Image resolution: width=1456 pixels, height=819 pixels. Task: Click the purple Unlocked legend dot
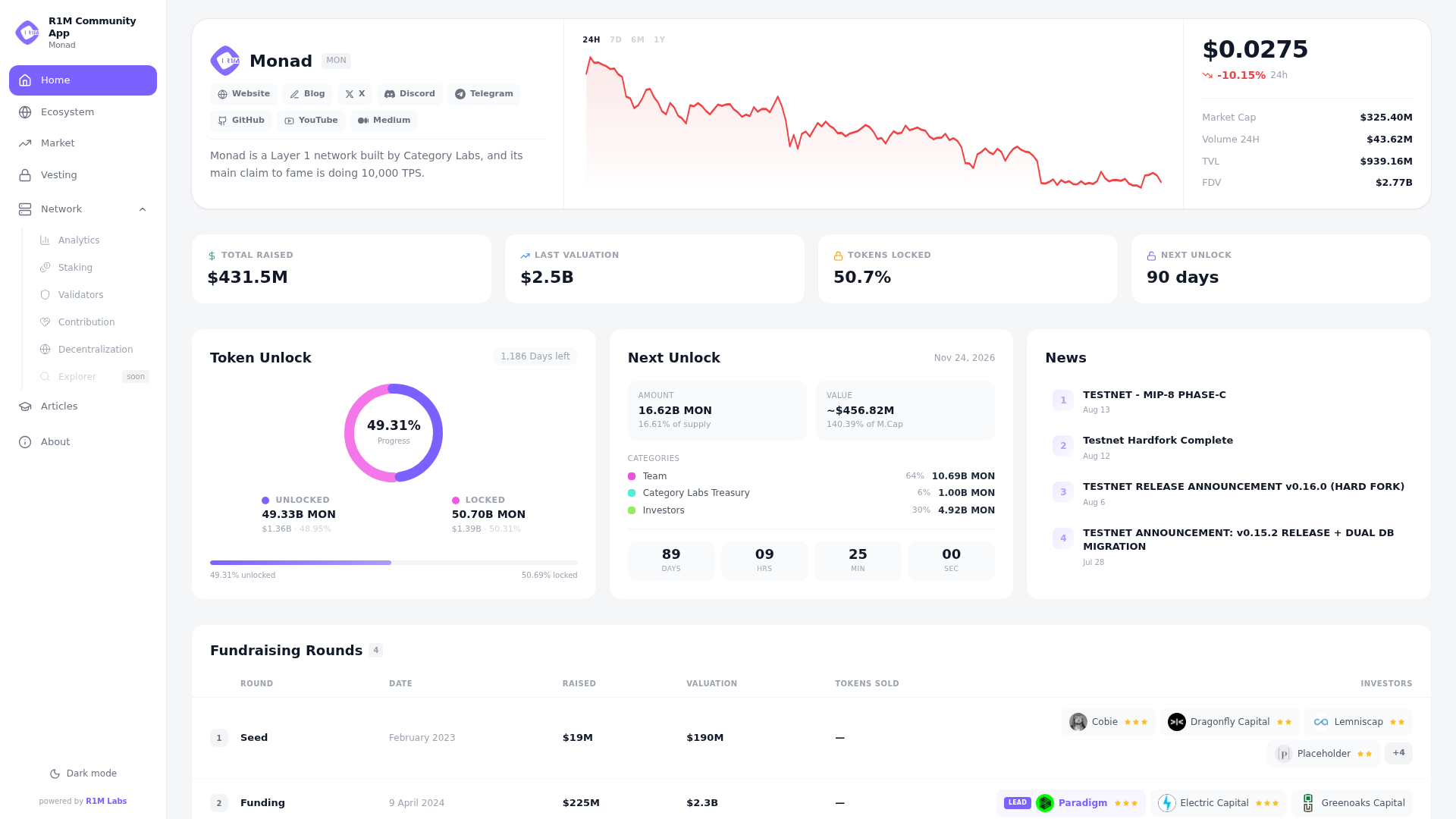click(265, 500)
